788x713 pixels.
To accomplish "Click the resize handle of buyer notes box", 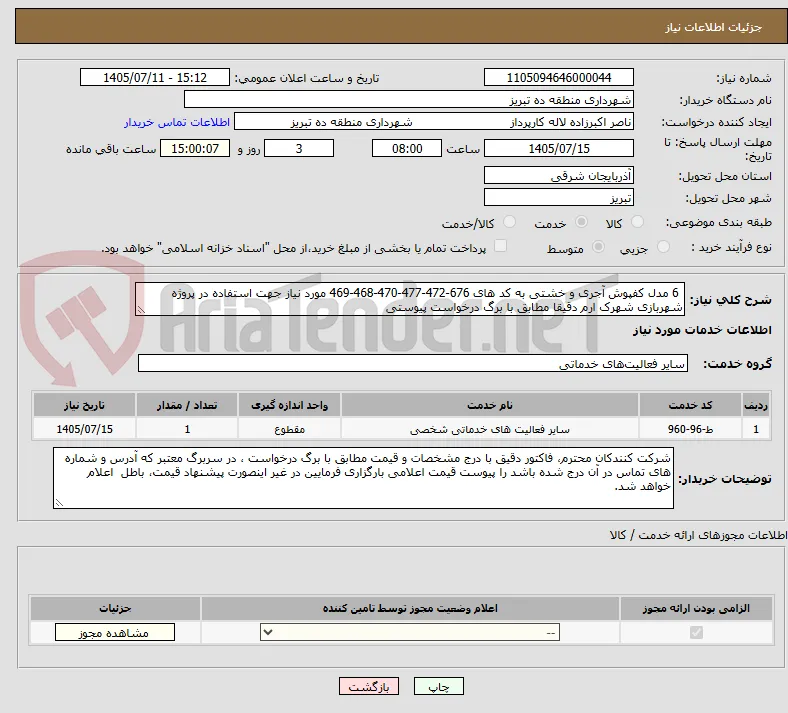I will click(x=59, y=502).
